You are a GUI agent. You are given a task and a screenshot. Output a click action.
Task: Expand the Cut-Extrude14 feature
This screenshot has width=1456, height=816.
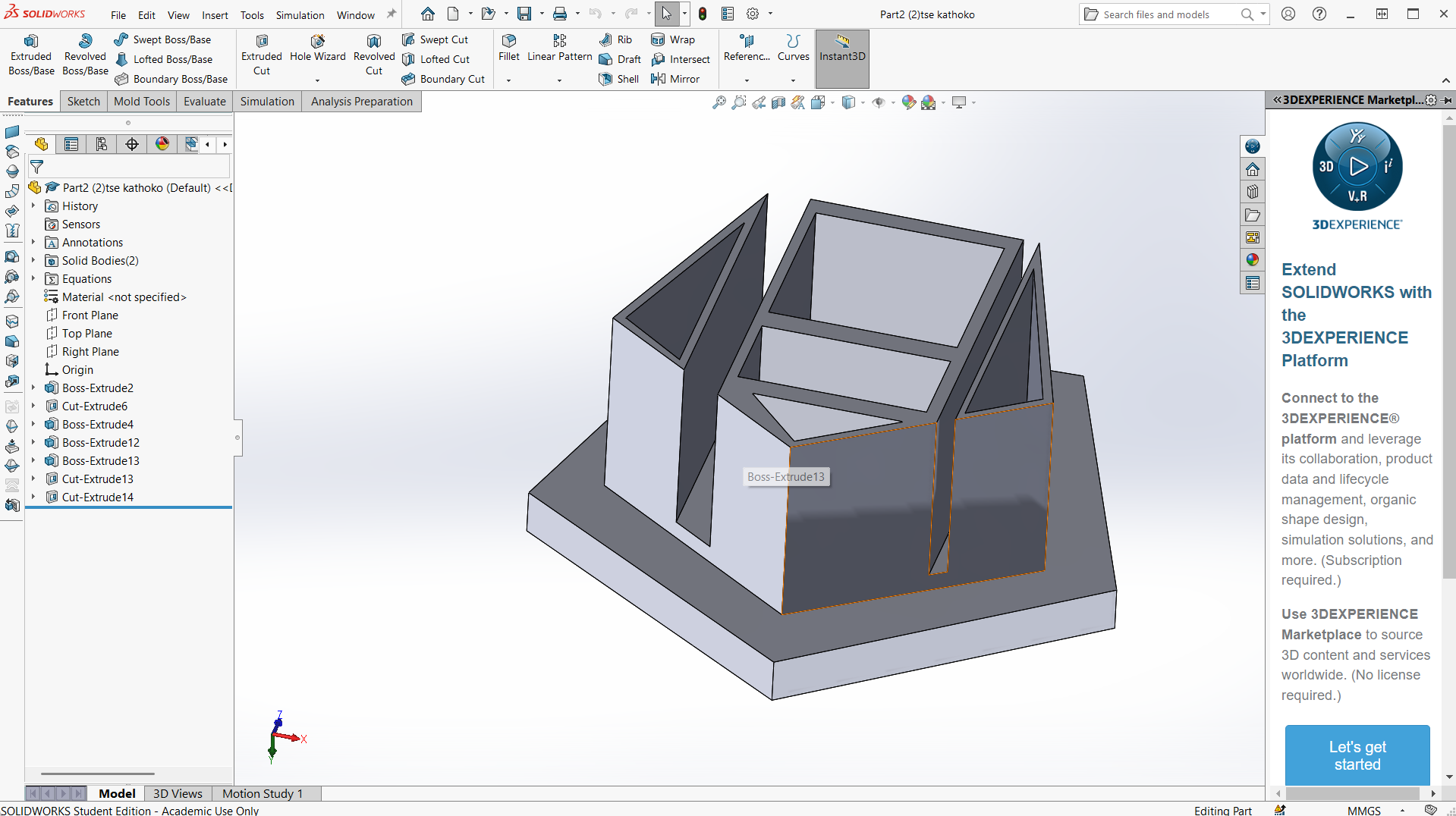[x=33, y=497]
